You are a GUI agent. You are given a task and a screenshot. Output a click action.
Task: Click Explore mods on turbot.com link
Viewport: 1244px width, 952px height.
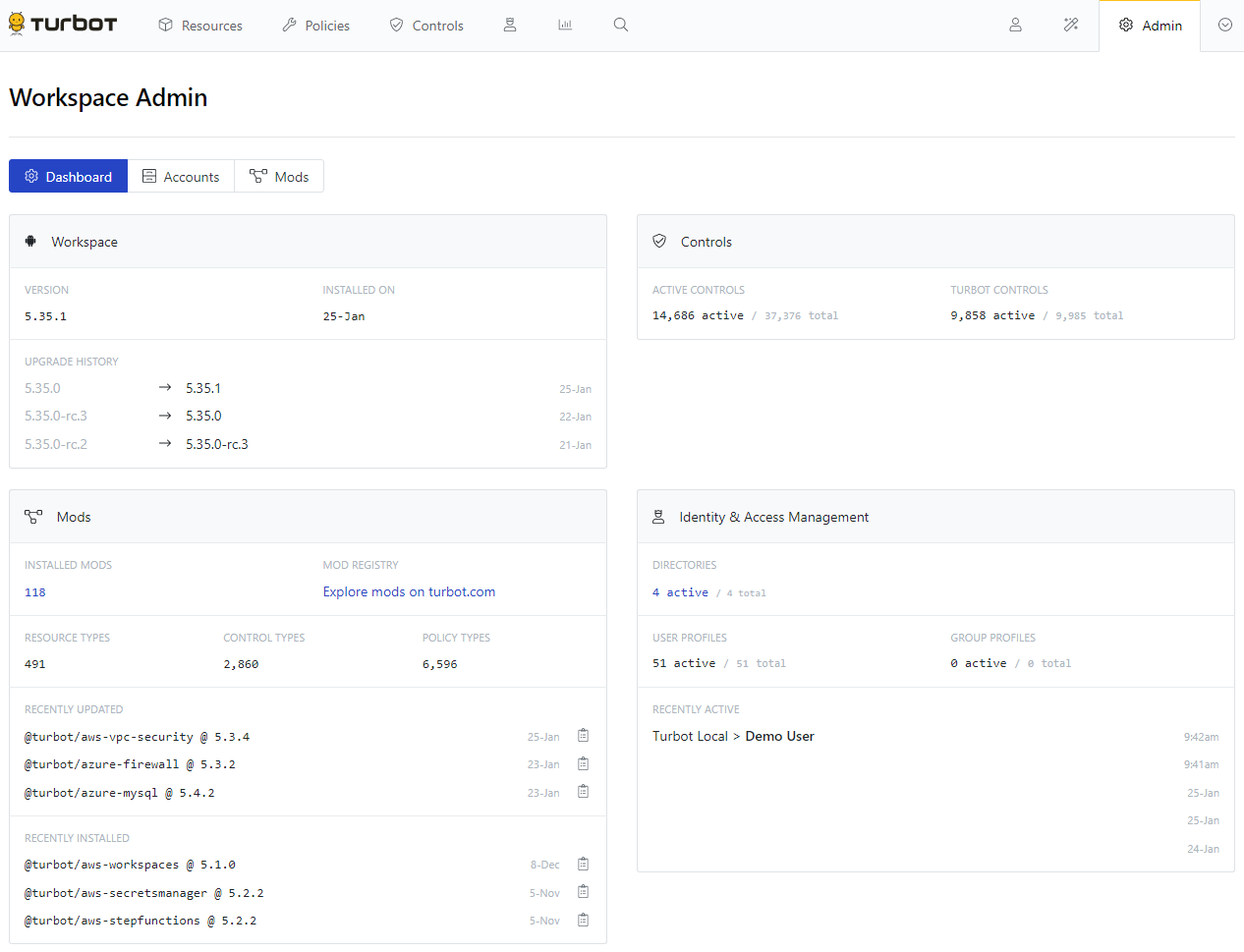pos(409,591)
